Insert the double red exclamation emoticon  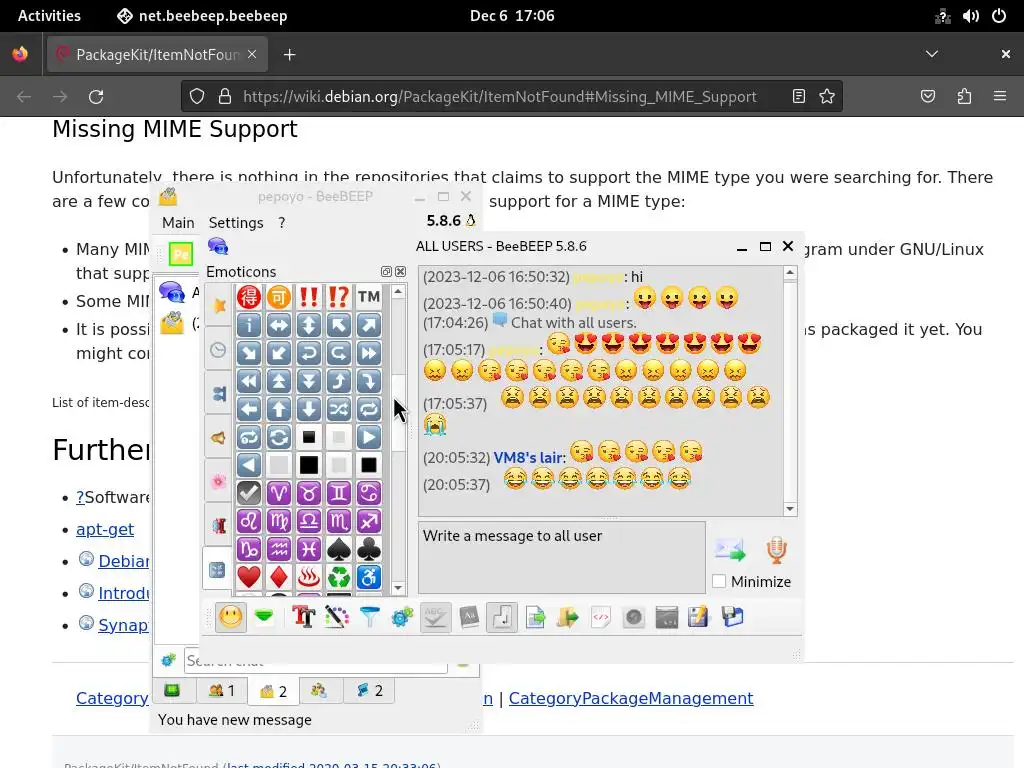click(309, 297)
